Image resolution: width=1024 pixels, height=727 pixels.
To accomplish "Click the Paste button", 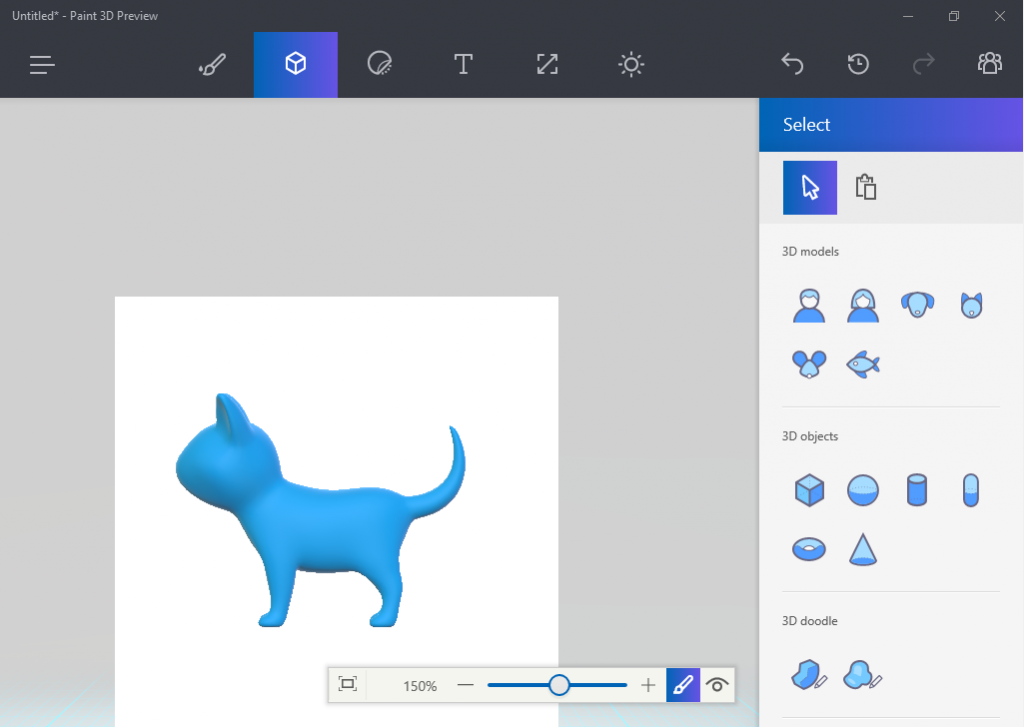I will pos(865,187).
